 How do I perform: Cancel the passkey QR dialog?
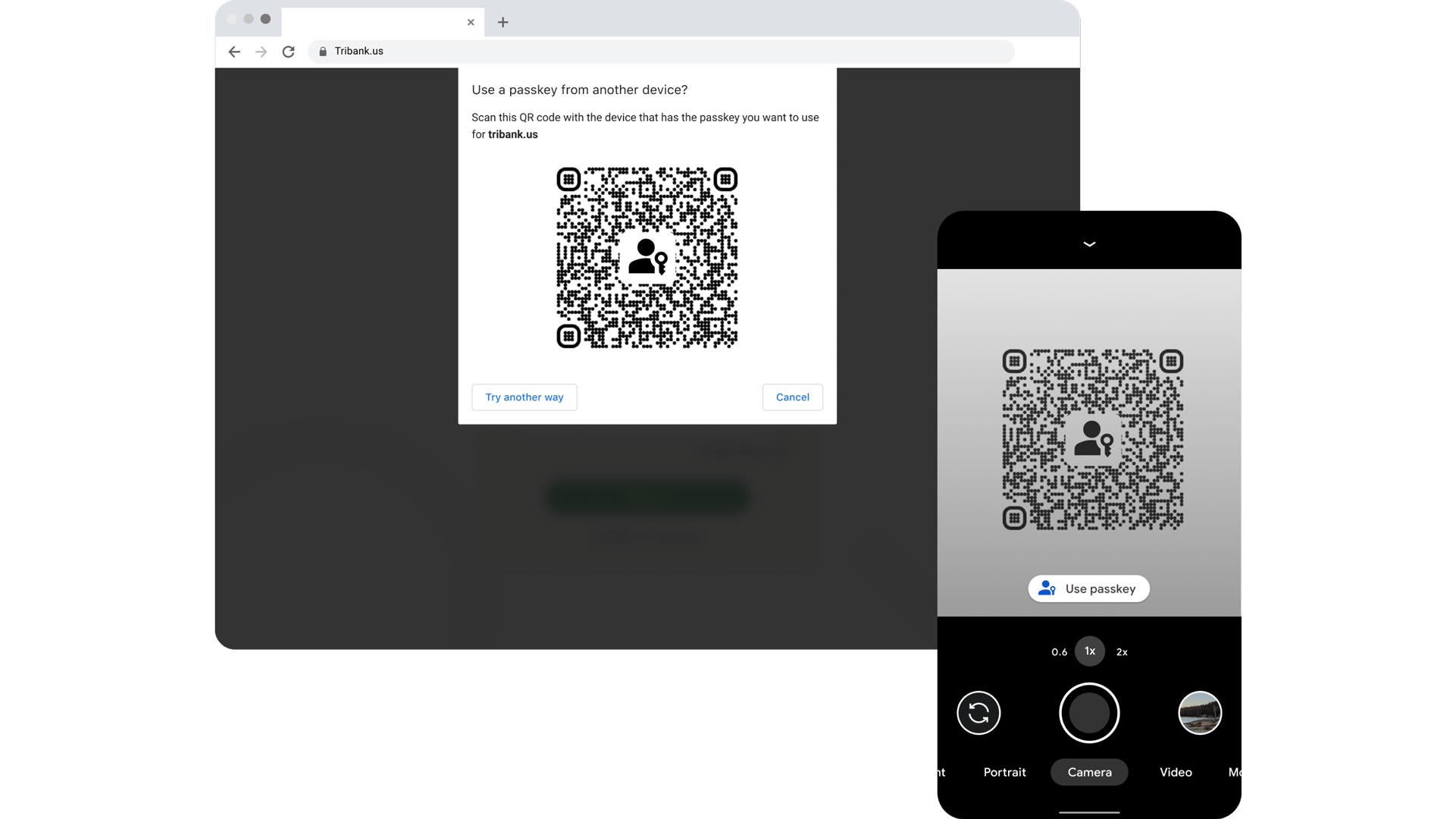click(x=792, y=397)
